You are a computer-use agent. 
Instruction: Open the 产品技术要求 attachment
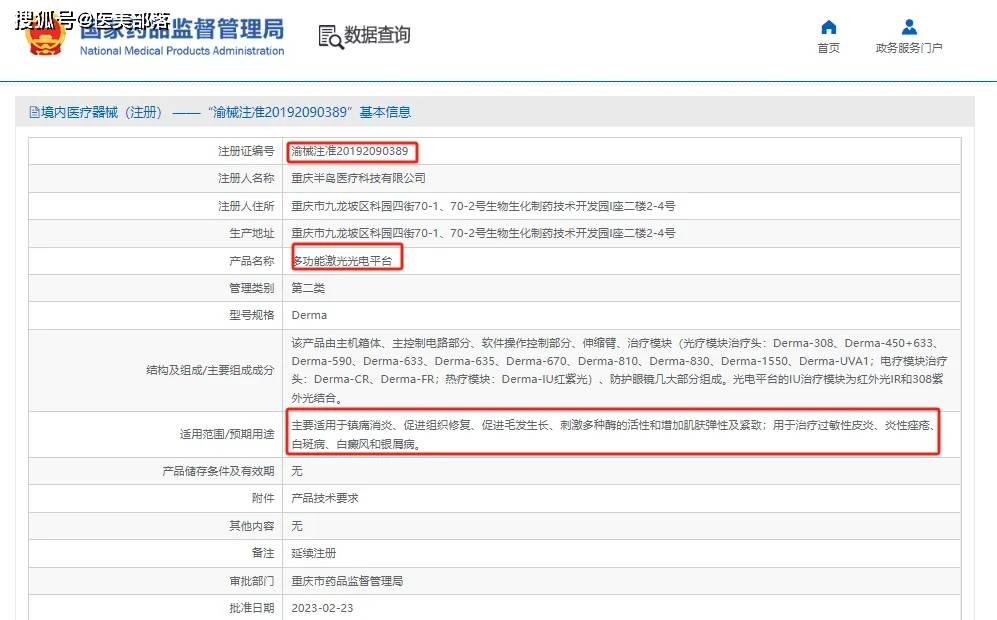coord(325,499)
